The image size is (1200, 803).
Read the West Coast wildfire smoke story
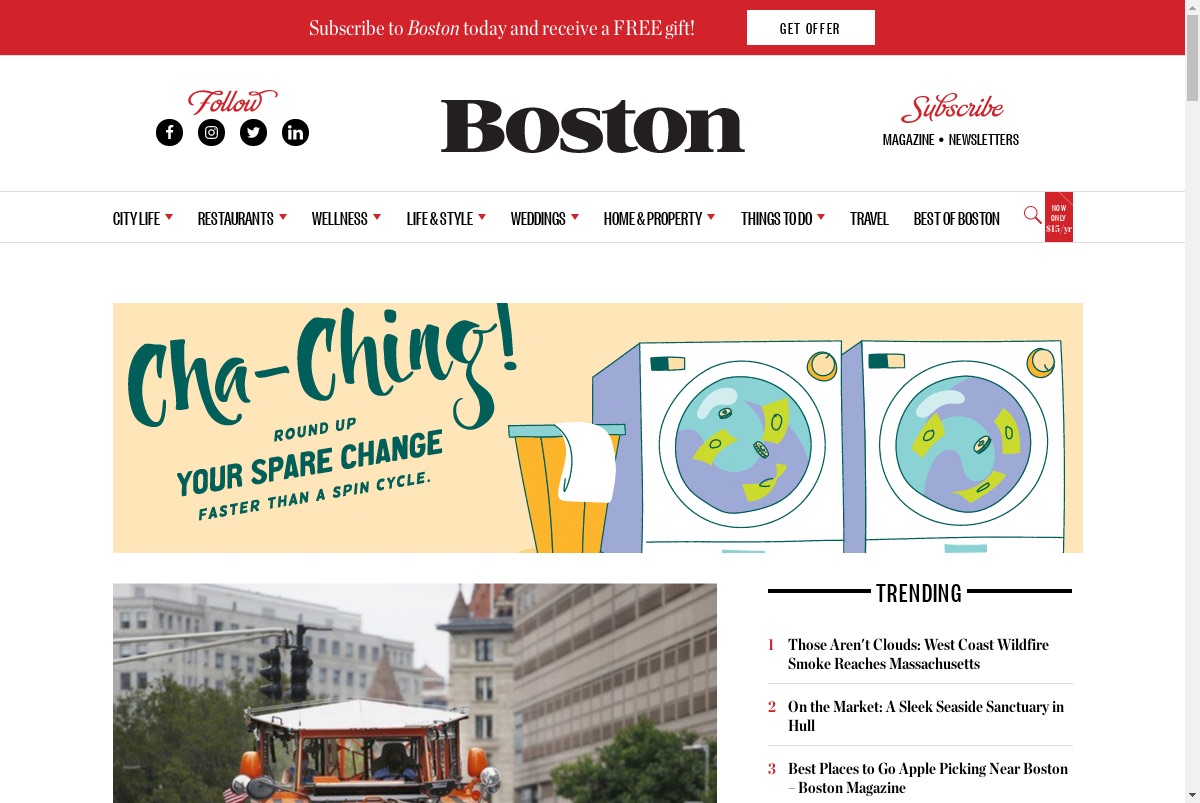coord(918,654)
